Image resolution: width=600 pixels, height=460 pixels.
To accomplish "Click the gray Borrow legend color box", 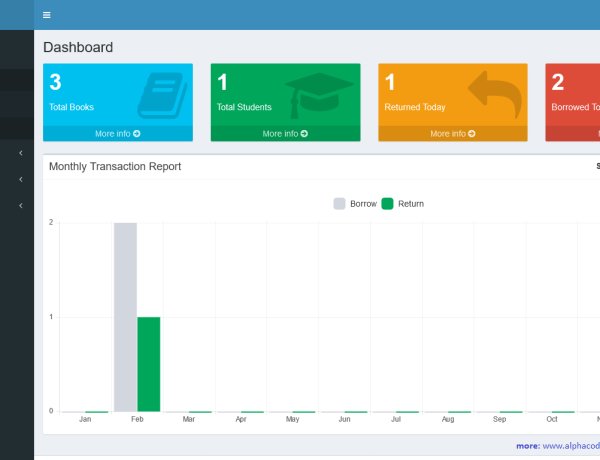I will tap(339, 204).
